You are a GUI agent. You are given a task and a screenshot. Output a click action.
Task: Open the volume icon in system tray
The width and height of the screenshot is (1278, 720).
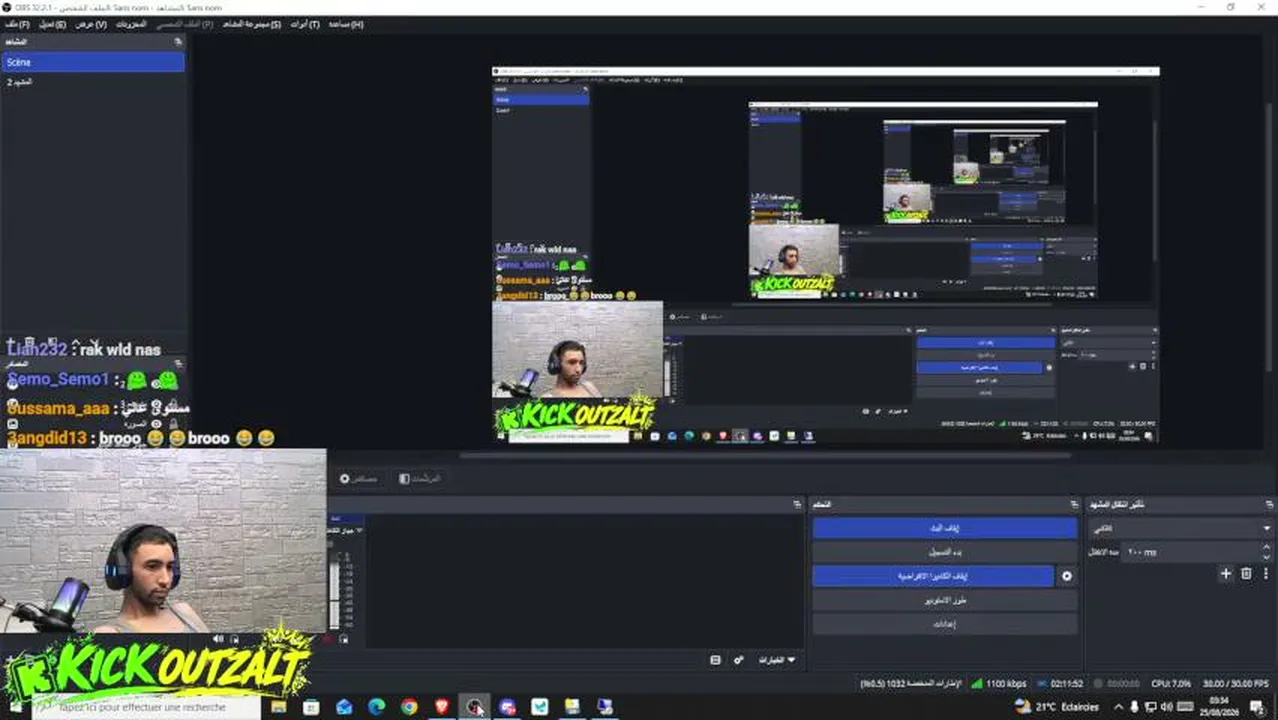click(x=1166, y=707)
